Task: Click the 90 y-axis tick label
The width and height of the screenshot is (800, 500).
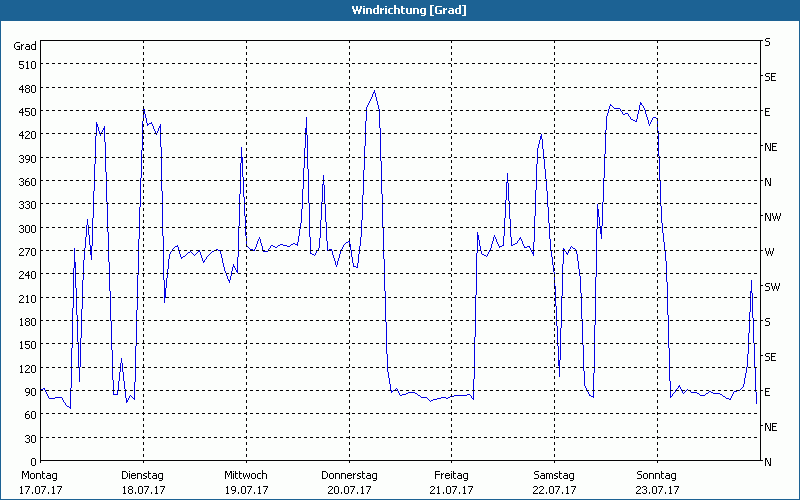Action: (x=29, y=392)
